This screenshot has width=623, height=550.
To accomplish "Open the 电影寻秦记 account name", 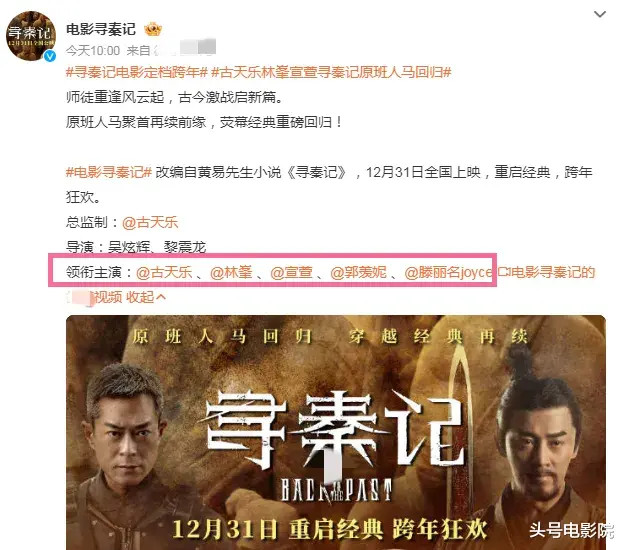I will point(101,29).
